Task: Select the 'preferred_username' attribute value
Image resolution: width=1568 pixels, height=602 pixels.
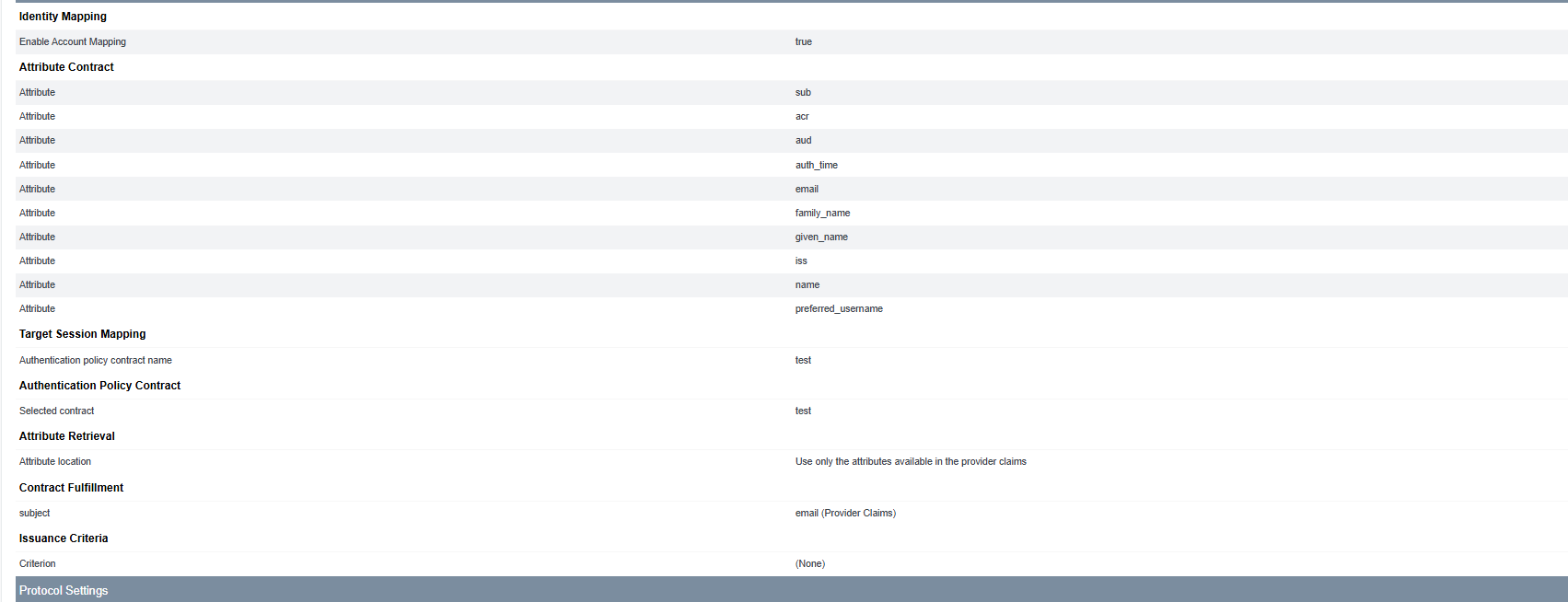Action: coord(839,308)
